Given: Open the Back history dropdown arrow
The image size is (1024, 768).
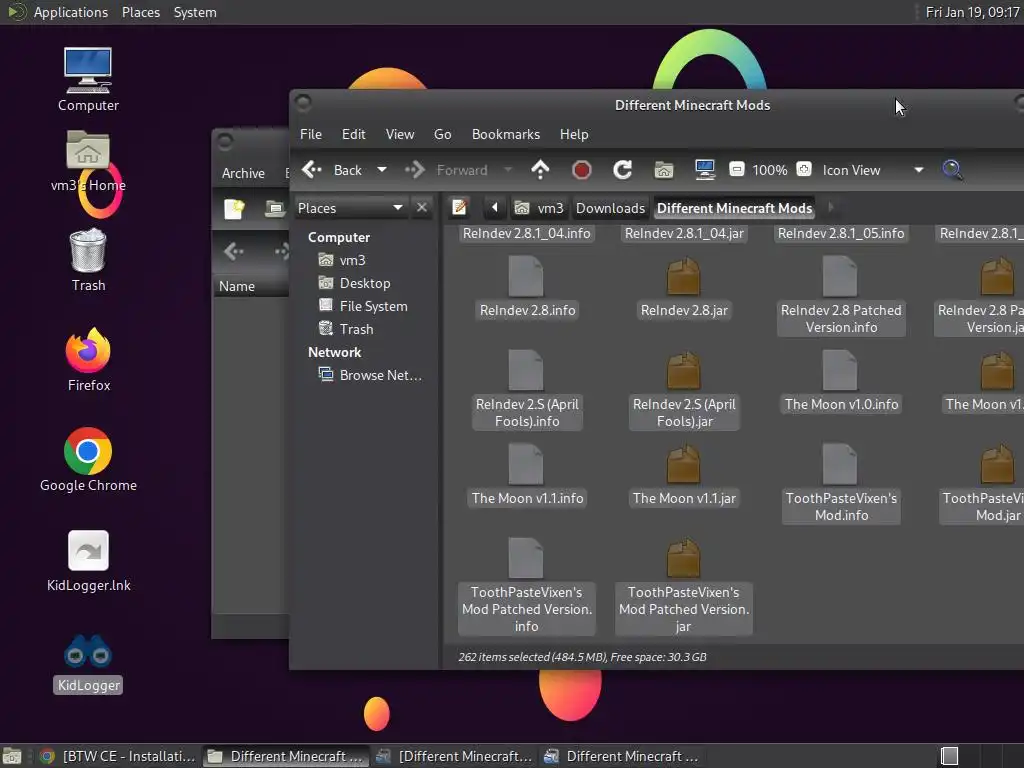Looking at the screenshot, I should pyautogui.click(x=382, y=170).
